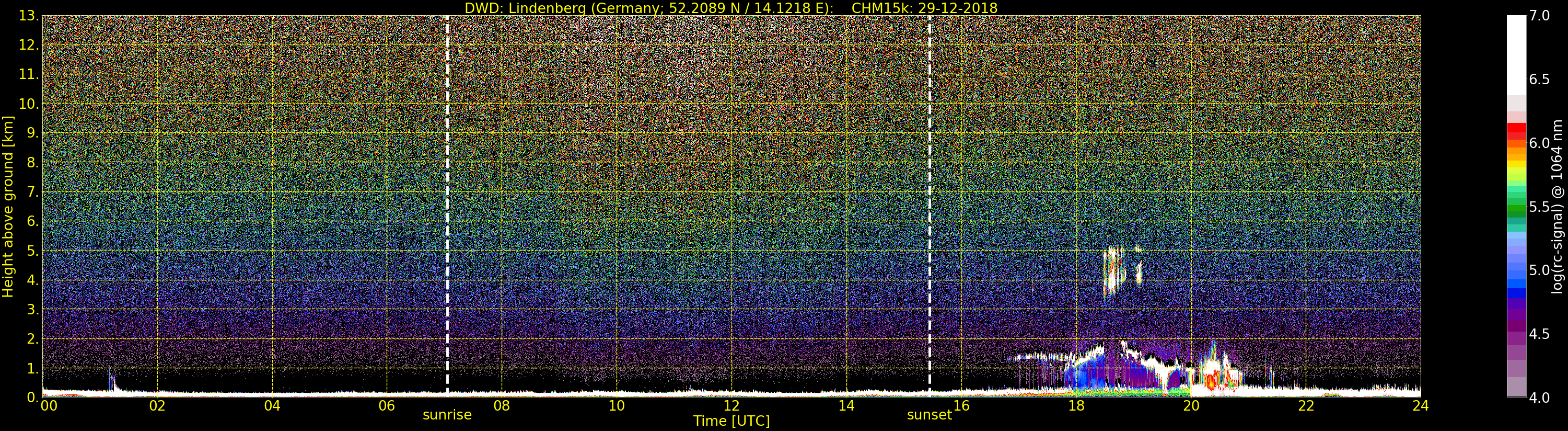Click the height axis tick '6.'
This screenshot has height=431, width=1568.
pos(33,221)
